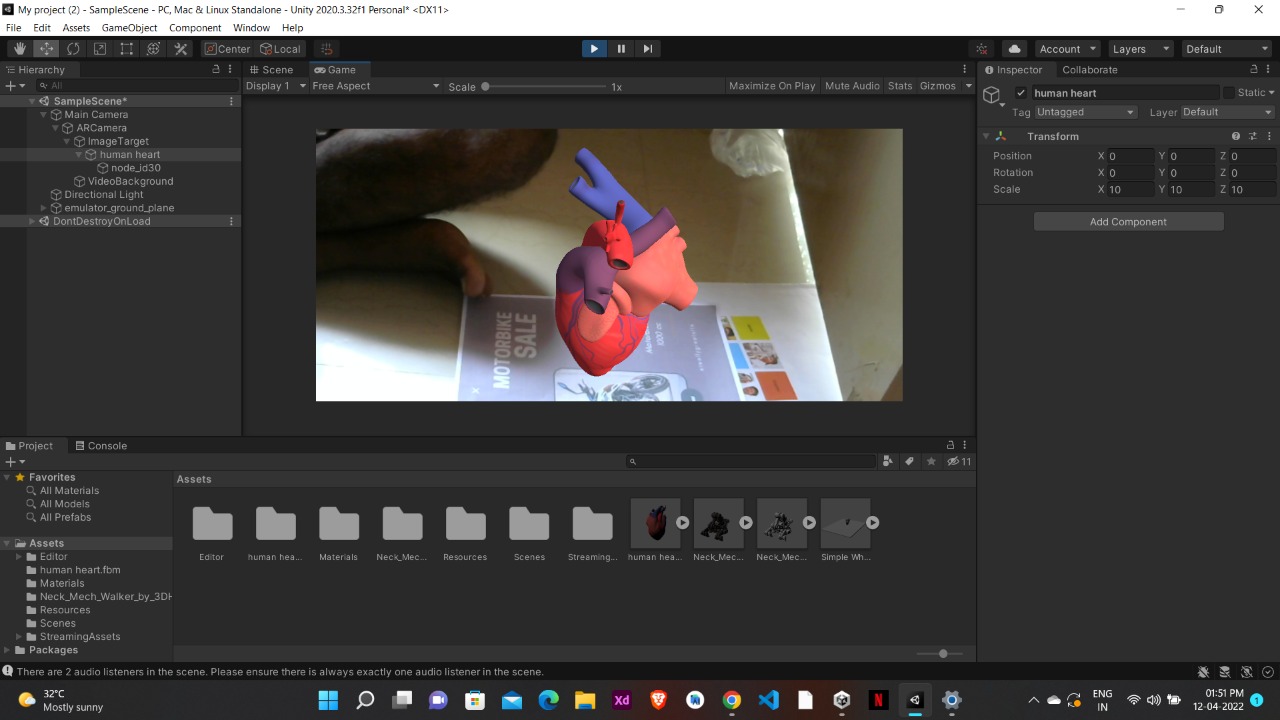1280x720 pixels.
Task: Toggle the Static checkbox
Action: click(x=1229, y=93)
